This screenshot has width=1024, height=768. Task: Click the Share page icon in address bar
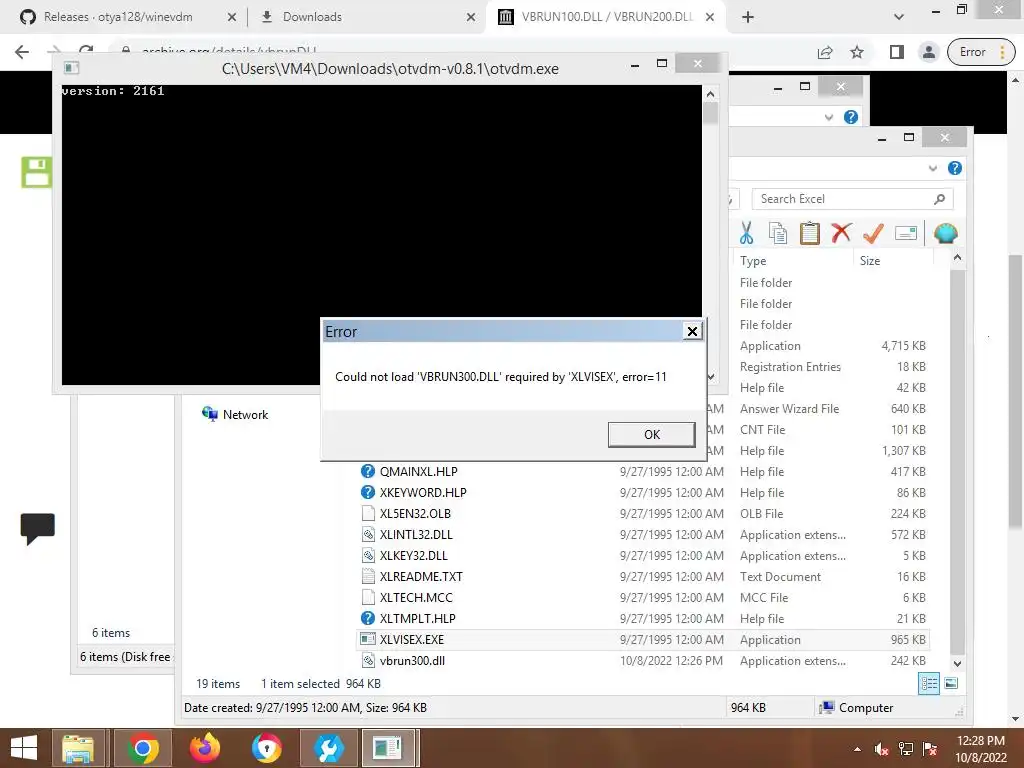825,52
